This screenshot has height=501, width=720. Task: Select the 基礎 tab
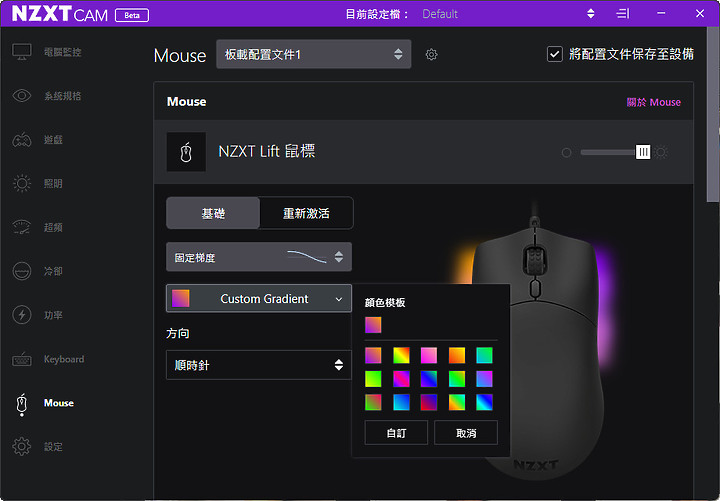(213, 213)
